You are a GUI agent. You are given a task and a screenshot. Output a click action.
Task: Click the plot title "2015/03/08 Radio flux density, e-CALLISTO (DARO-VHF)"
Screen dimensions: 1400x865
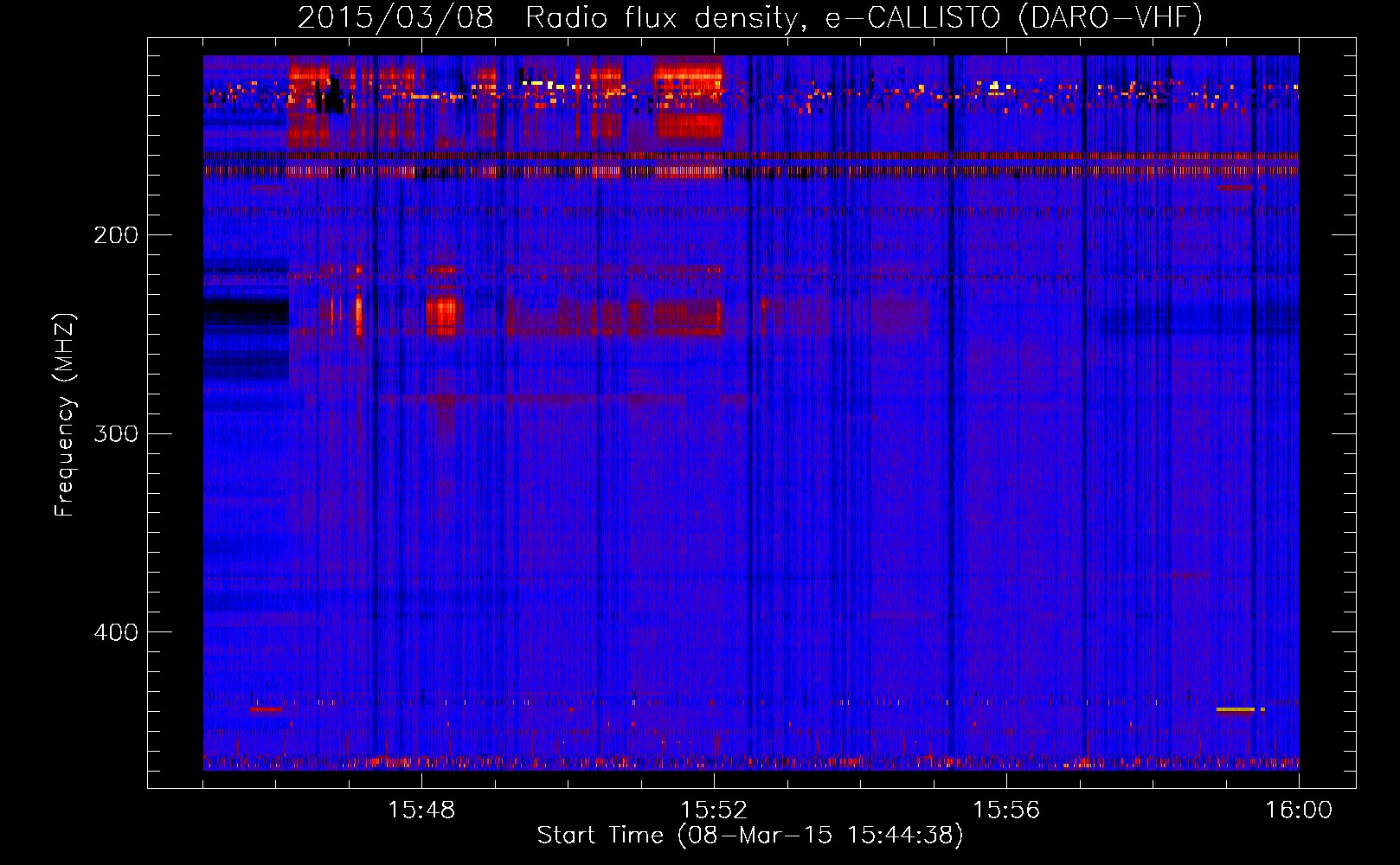[x=750, y=17]
